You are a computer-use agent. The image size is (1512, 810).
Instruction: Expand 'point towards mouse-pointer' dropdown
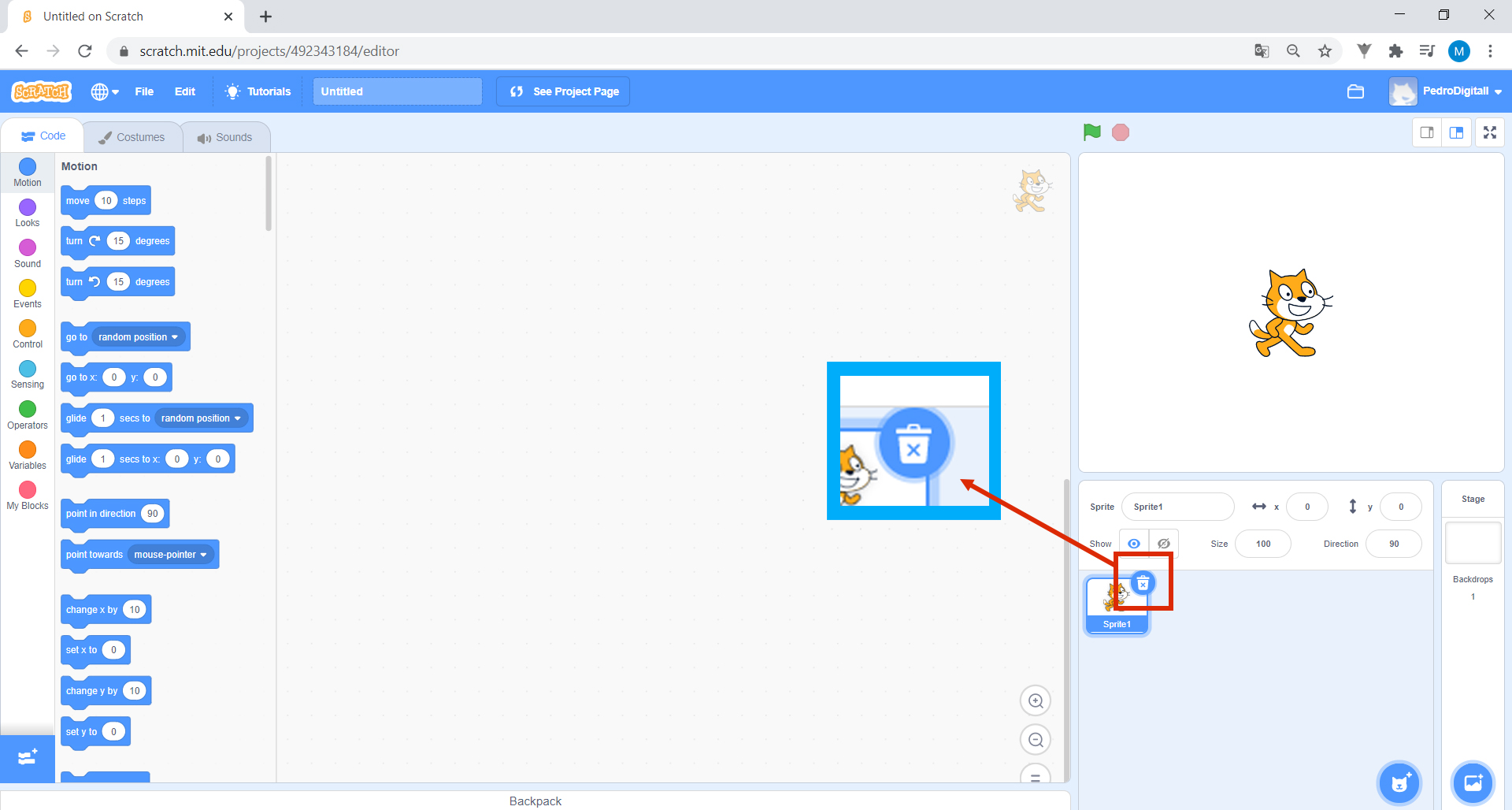coord(171,555)
